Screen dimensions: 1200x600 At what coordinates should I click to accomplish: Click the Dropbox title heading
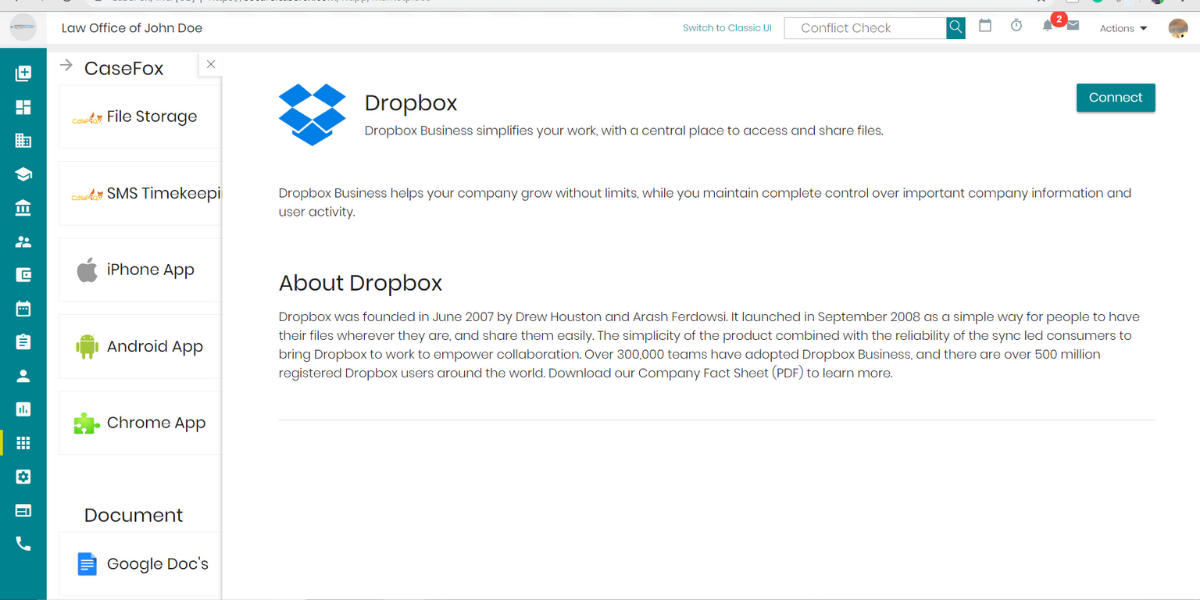[x=410, y=102]
